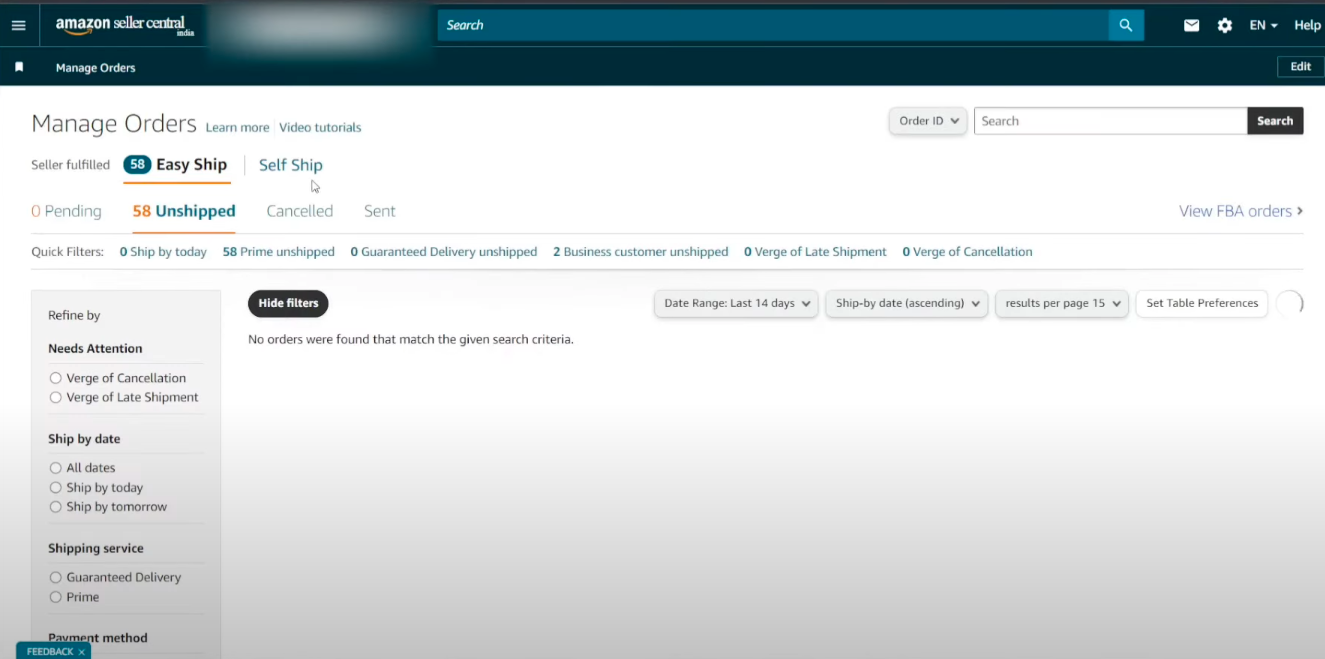Click the Shipping service filter heading

tap(96, 549)
